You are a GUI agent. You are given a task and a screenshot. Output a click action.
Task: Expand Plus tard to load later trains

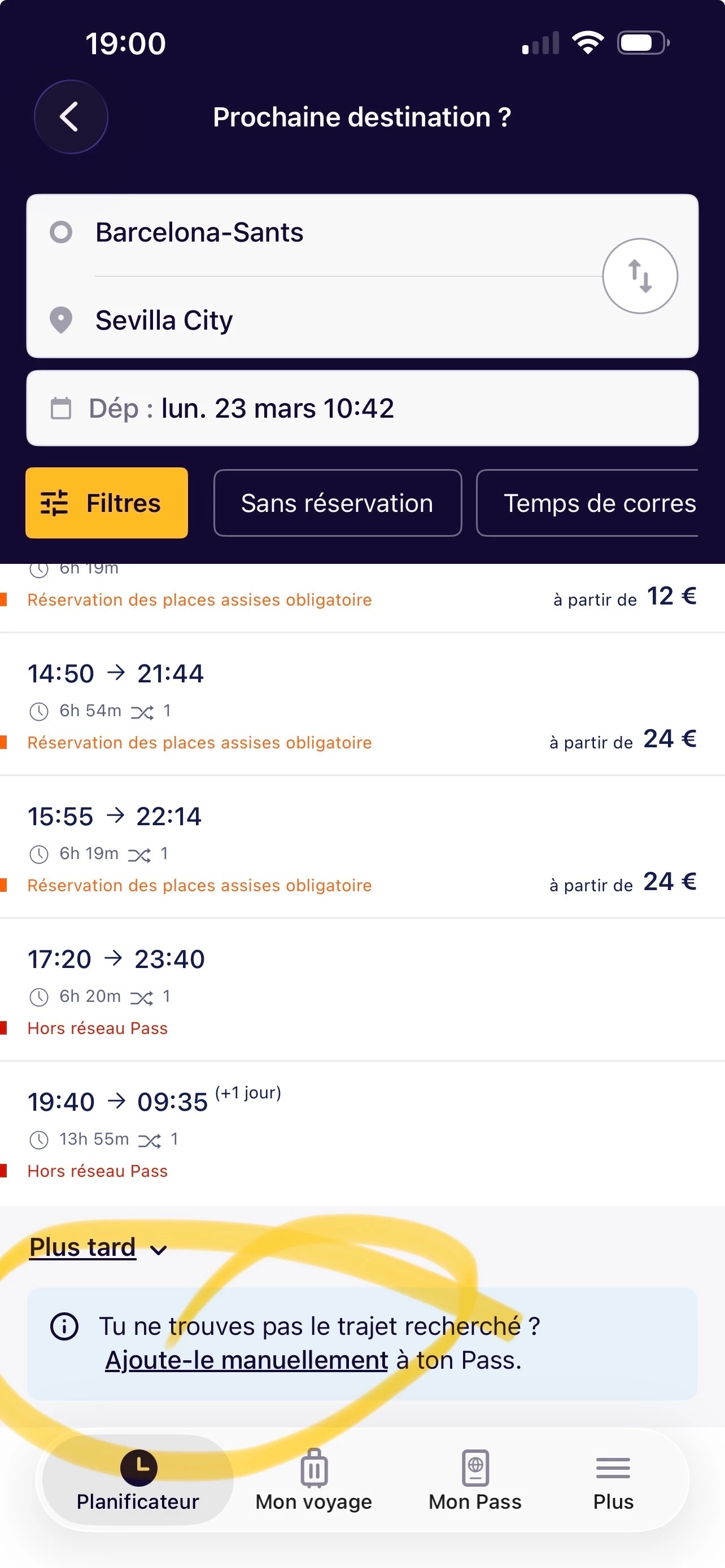tap(97, 1248)
